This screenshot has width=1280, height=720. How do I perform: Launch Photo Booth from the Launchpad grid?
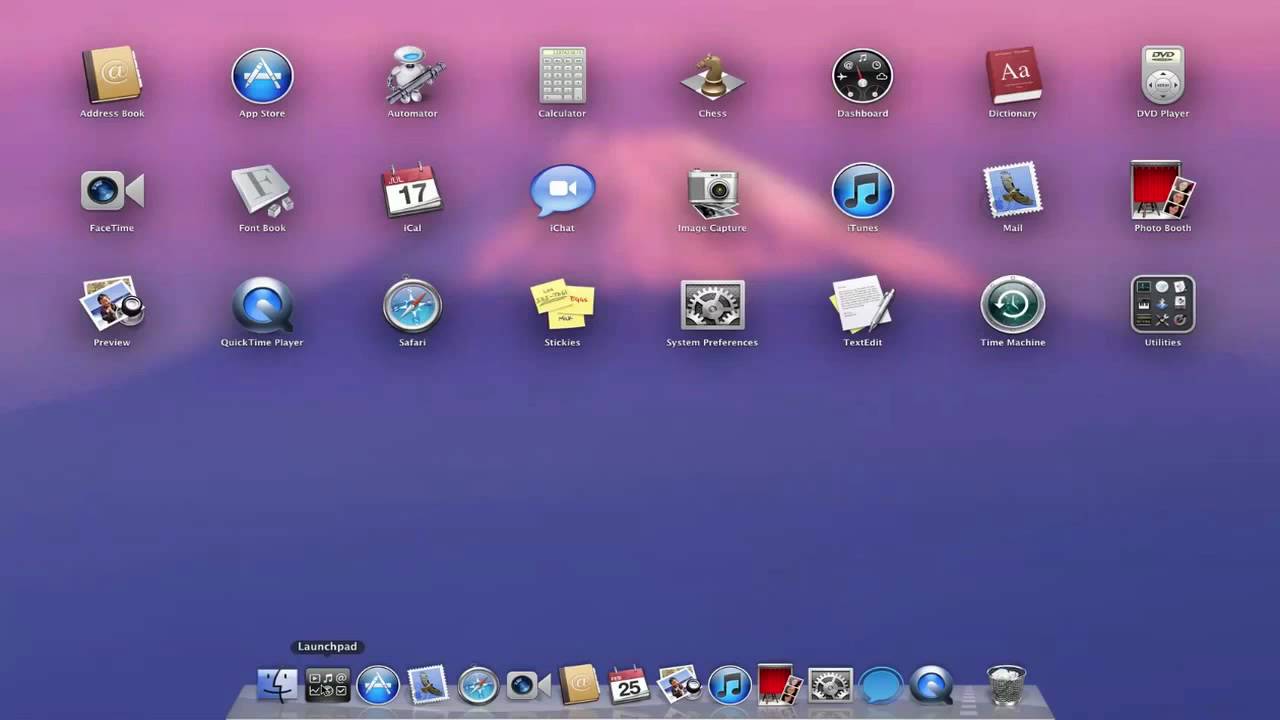coord(1163,191)
